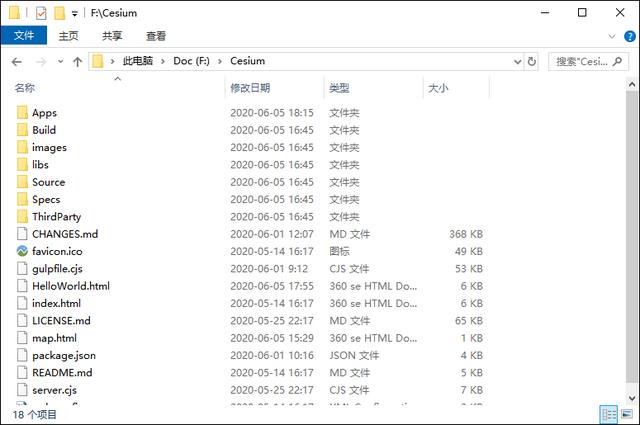Screen dimensions: 640x425
Task: Click the folder icon in the address bar
Action: click(98, 62)
